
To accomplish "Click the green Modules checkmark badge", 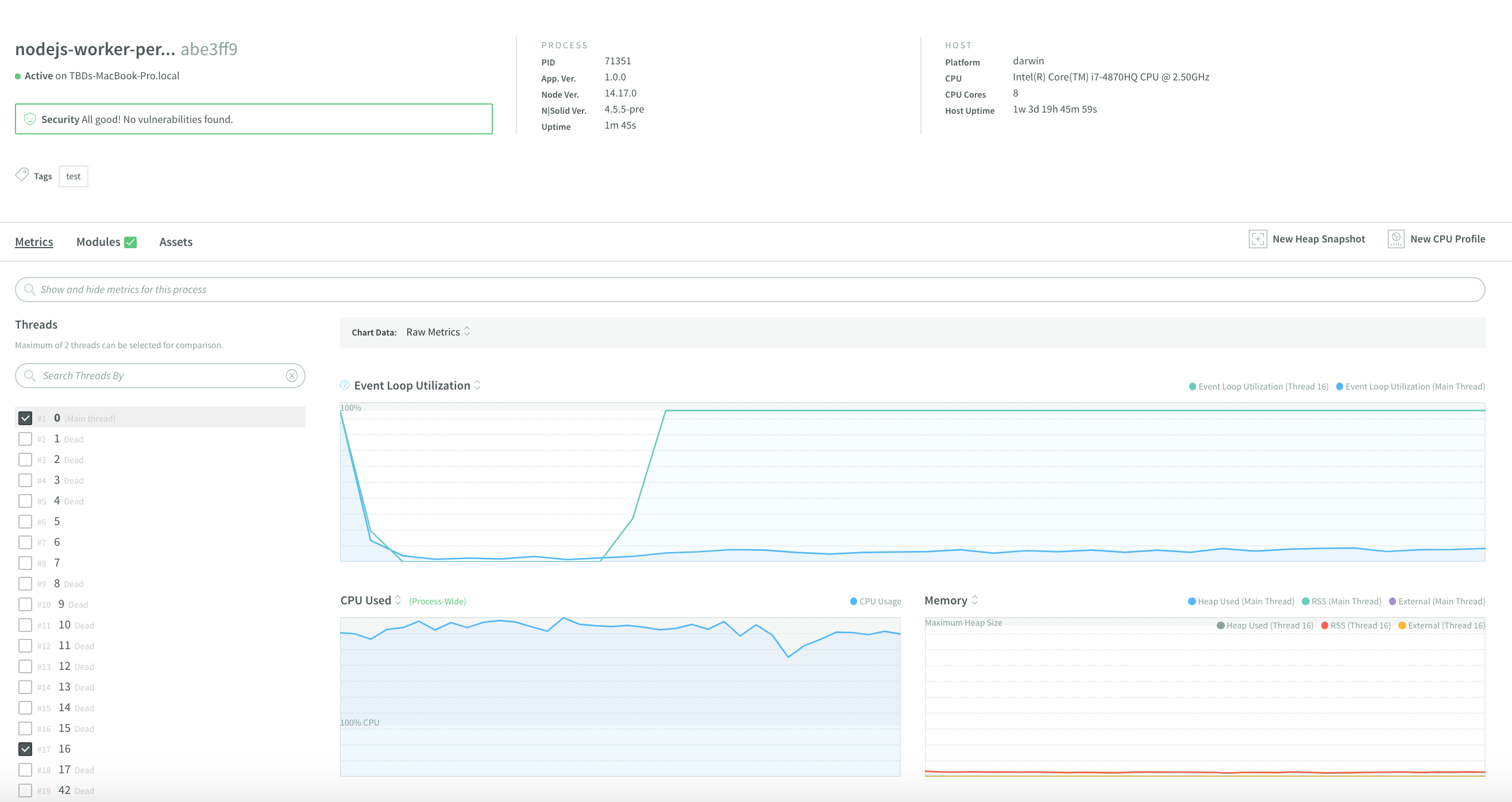I will (x=130, y=242).
